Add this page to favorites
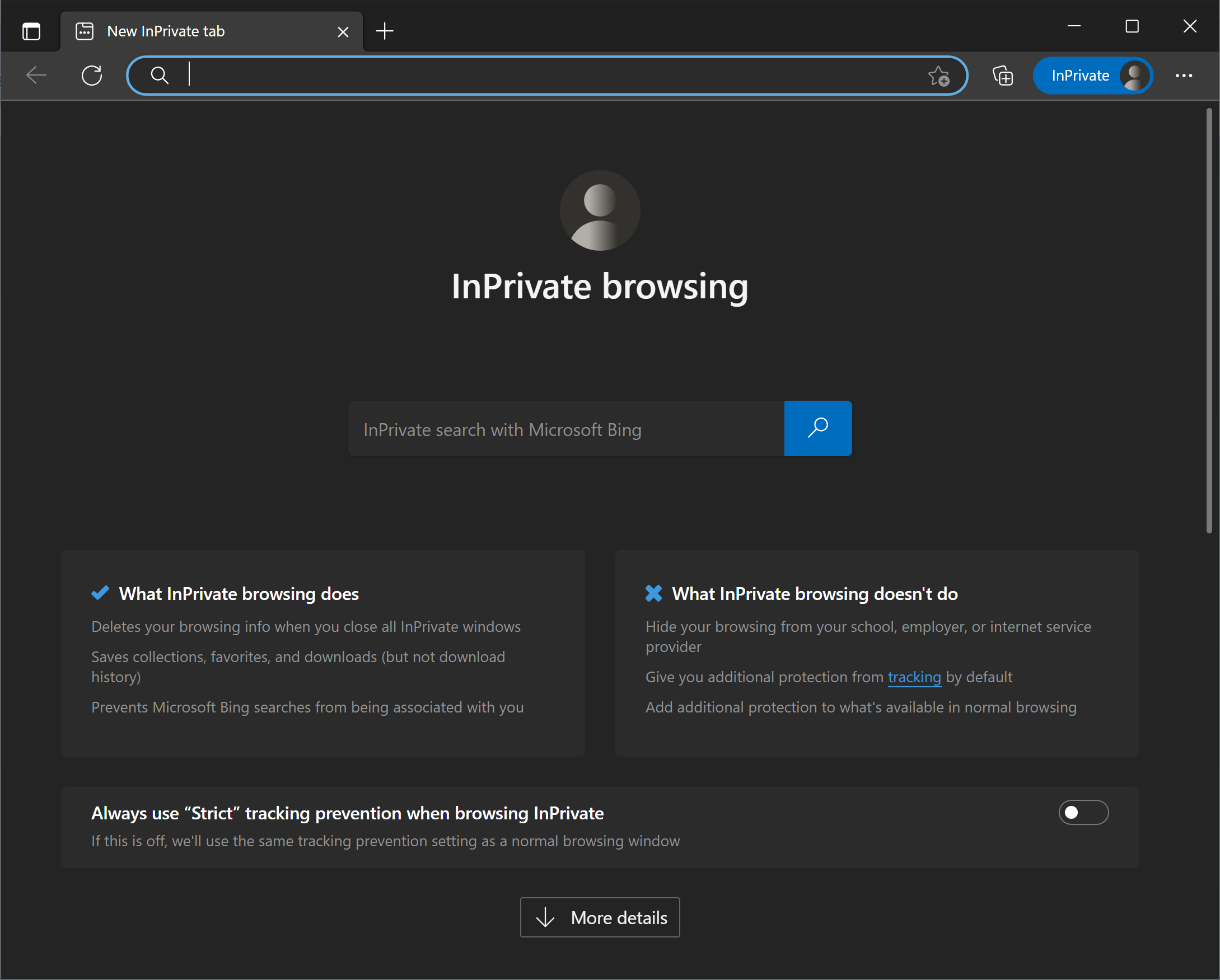The width and height of the screenshot is (1220, 980). click(939, 76)
